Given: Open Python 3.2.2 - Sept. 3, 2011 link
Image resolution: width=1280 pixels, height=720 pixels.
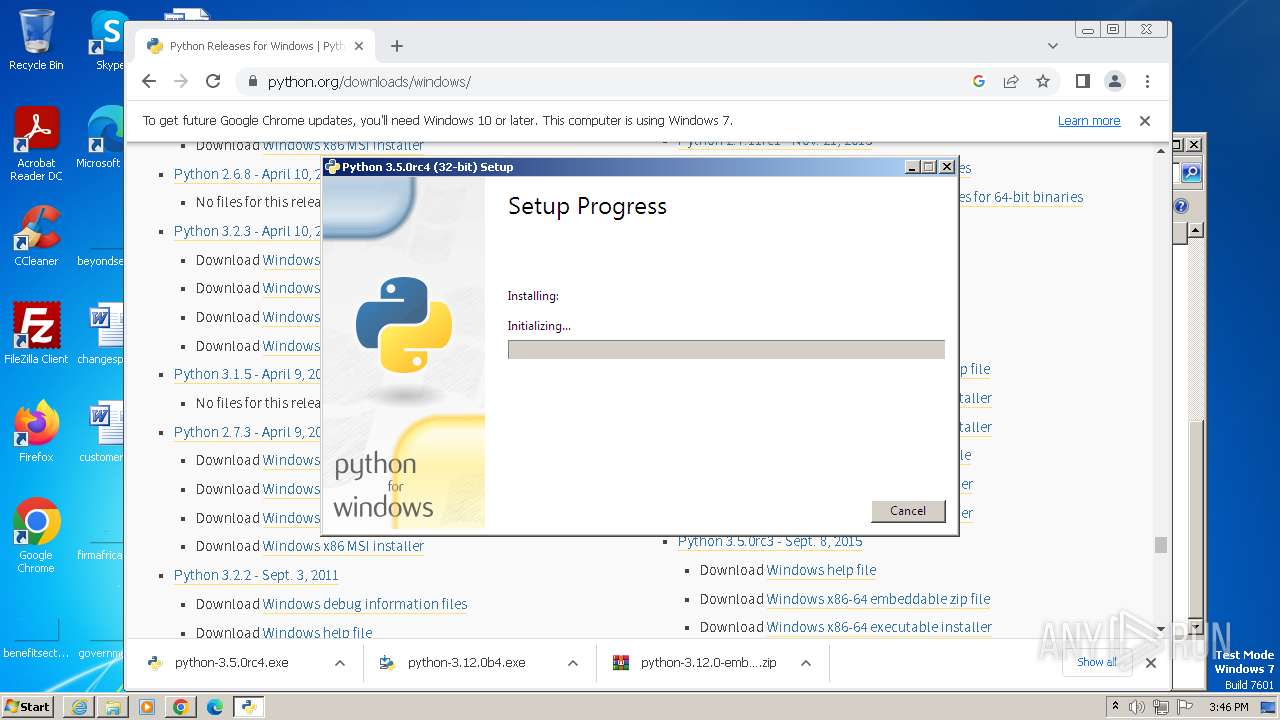Looking at the screenshot, I should [256, 575].
